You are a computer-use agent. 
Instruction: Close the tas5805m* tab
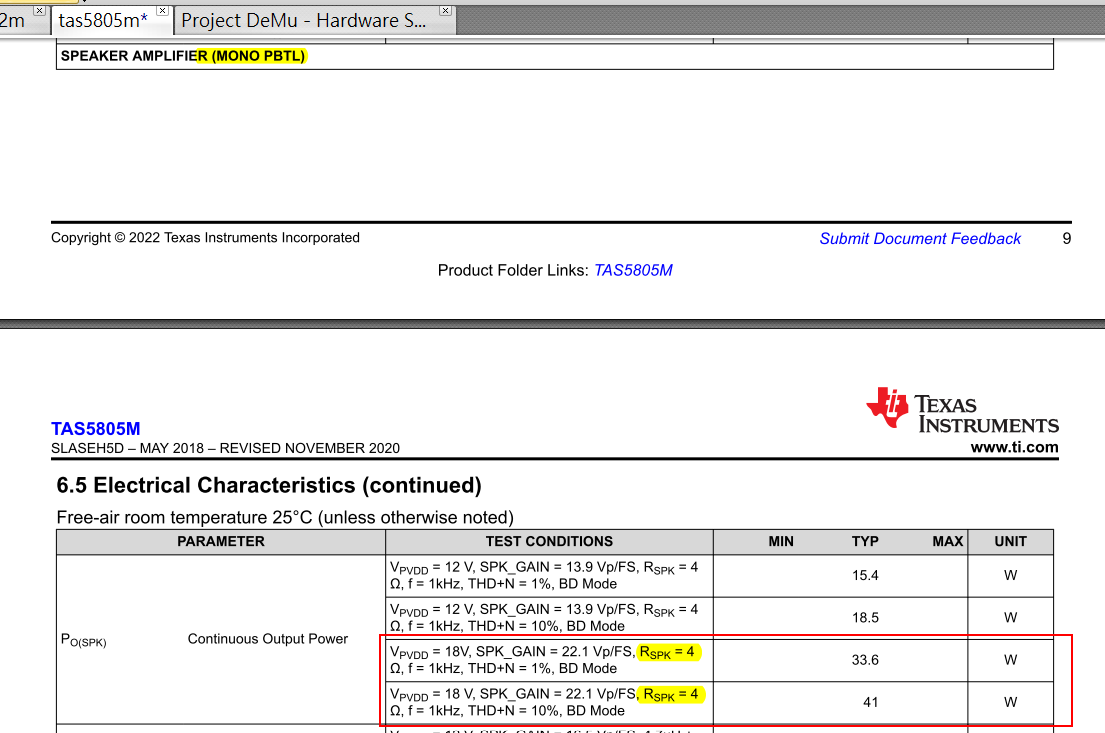[163, 11]
